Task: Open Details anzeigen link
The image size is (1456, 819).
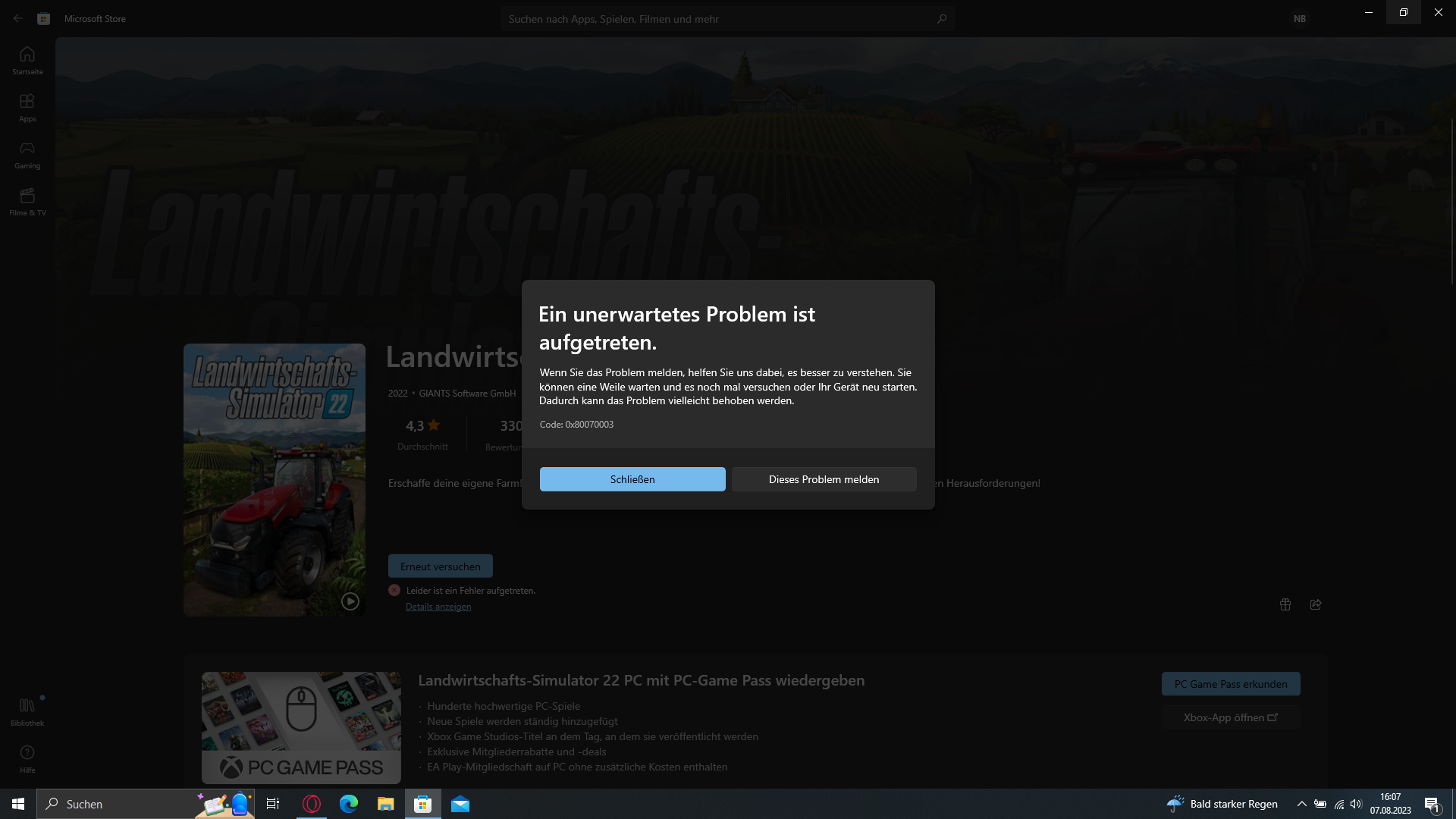Action: (438, 607)
